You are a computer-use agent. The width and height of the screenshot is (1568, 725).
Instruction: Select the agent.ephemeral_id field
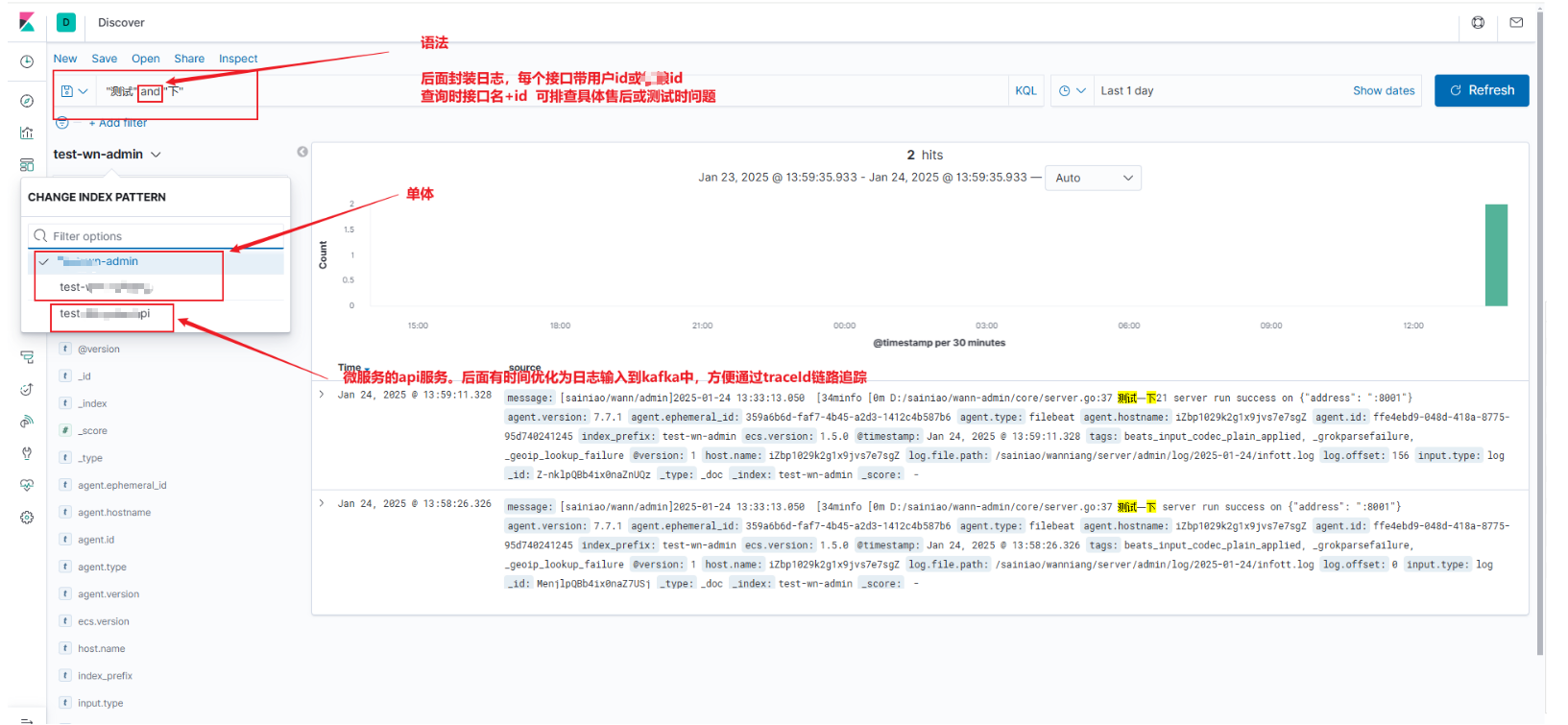coord(122,485)
